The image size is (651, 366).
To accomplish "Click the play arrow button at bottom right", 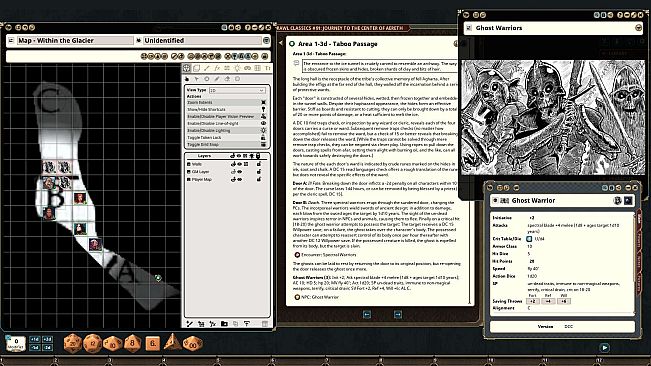I will pyautogui.click(x=604, y=348).
